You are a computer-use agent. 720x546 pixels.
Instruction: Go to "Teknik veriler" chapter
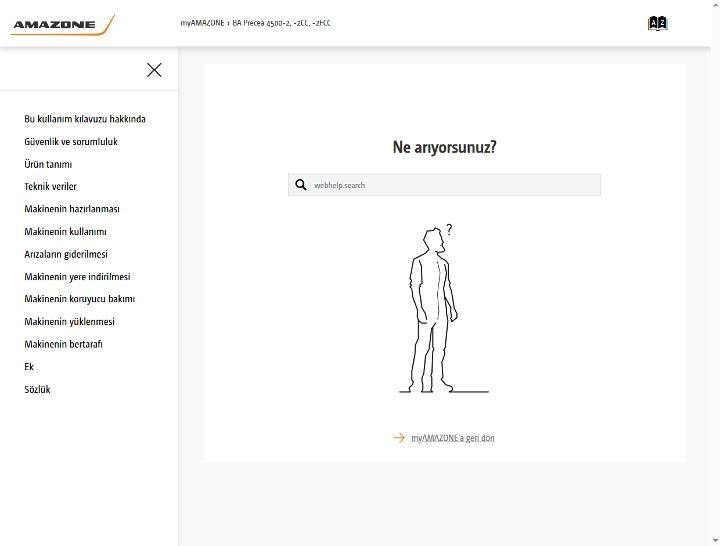click(x=51, y=186)
